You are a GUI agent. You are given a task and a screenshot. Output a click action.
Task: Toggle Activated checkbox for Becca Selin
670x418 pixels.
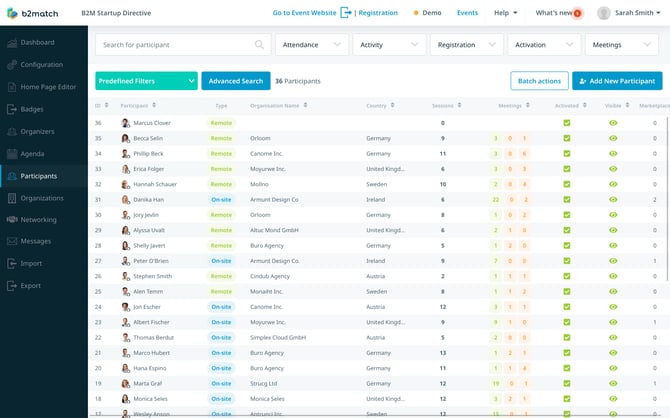point(567,138)
